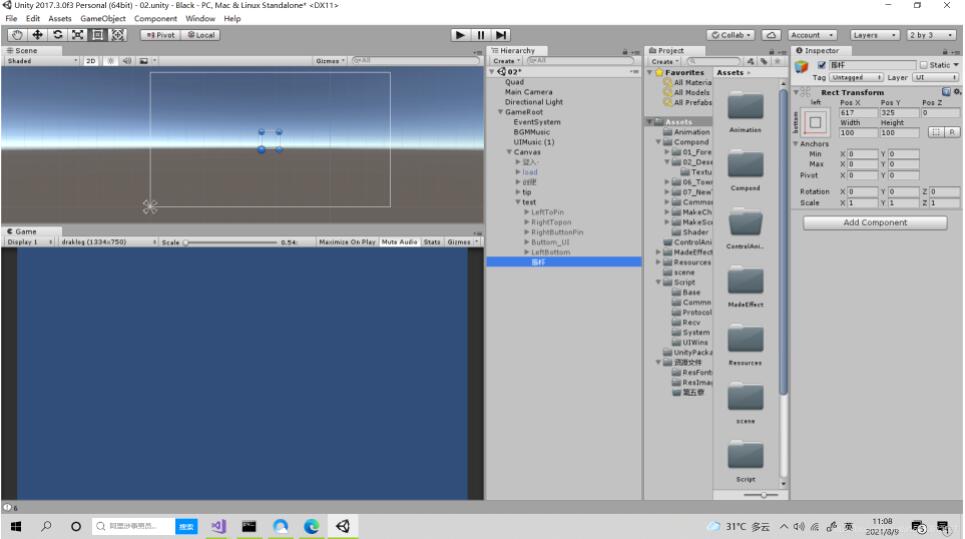The width and height of the screenshot is (965, 539).
Task: Select the Scale tool
Action: pyautogui.click(x=78, y=35)
